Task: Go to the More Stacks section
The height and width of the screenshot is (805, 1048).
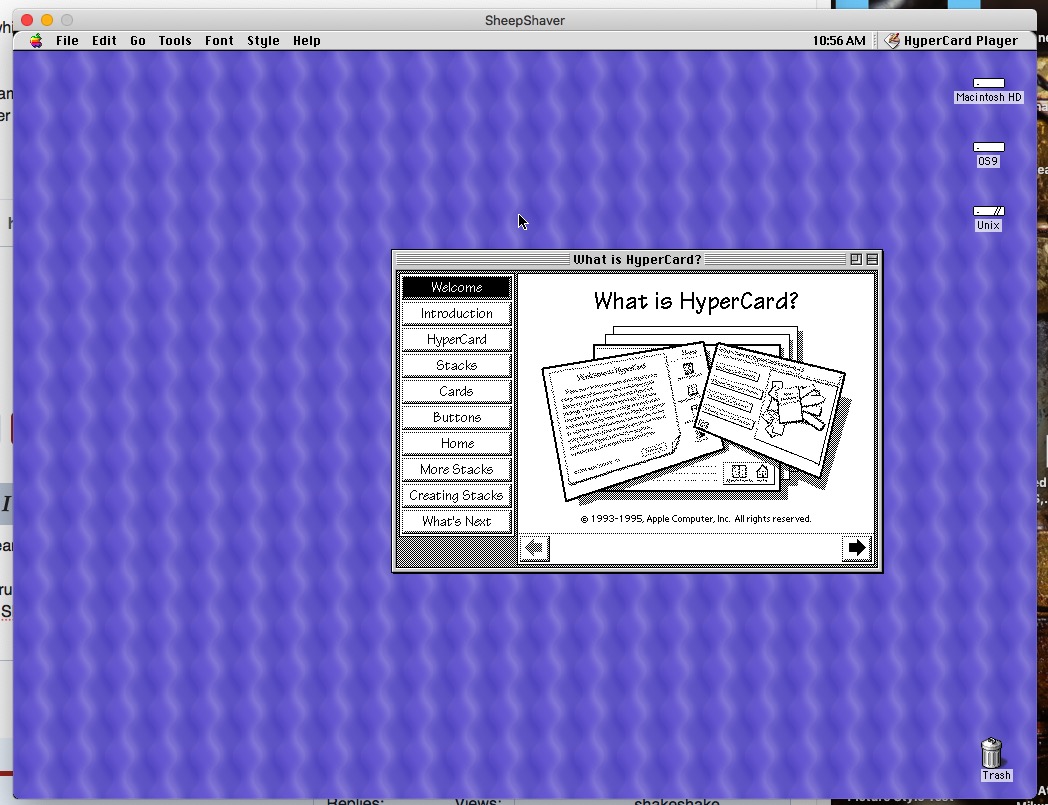Action: click(456, 469)
